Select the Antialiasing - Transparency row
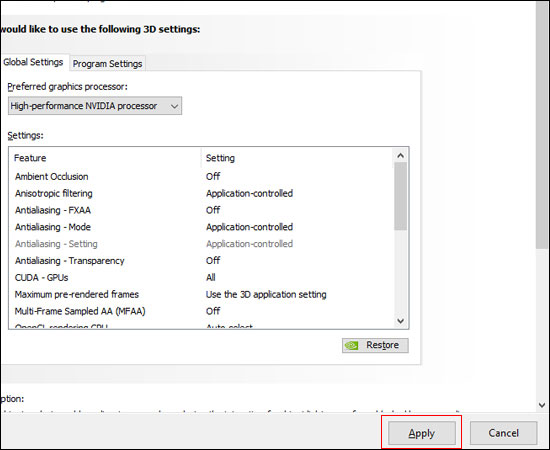Viewport: 550px width, 450px height. click(202, 261)
